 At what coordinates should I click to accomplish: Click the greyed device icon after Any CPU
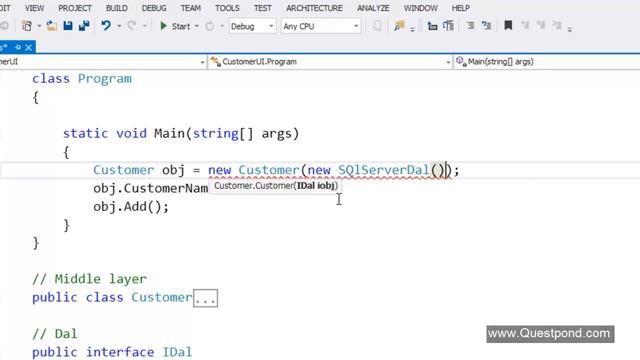pos(377,26)
